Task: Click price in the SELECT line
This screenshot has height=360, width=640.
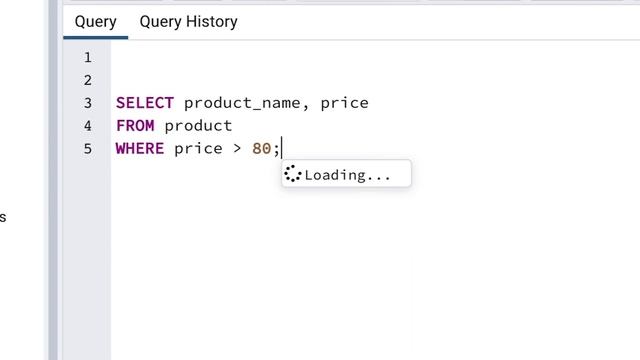Action: 344,104
